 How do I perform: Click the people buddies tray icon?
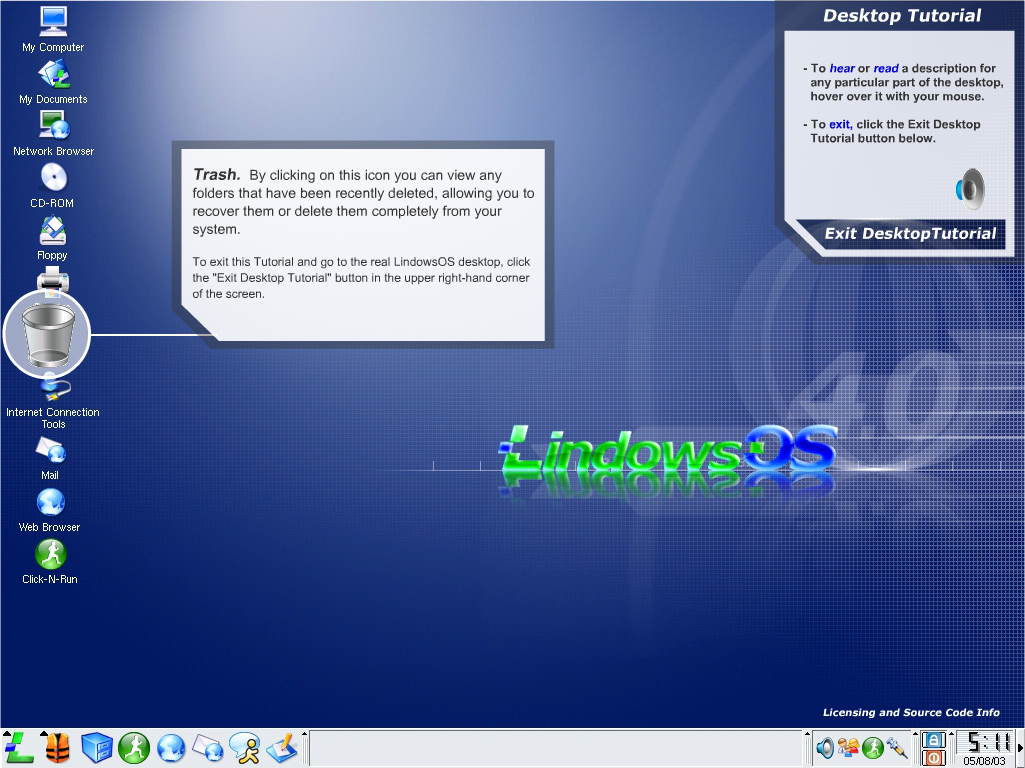849,748
